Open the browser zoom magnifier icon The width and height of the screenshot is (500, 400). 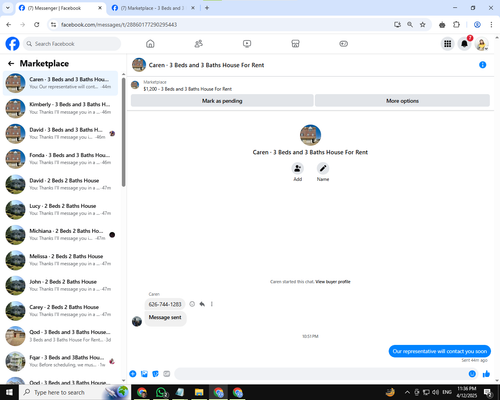click(410, 24)
